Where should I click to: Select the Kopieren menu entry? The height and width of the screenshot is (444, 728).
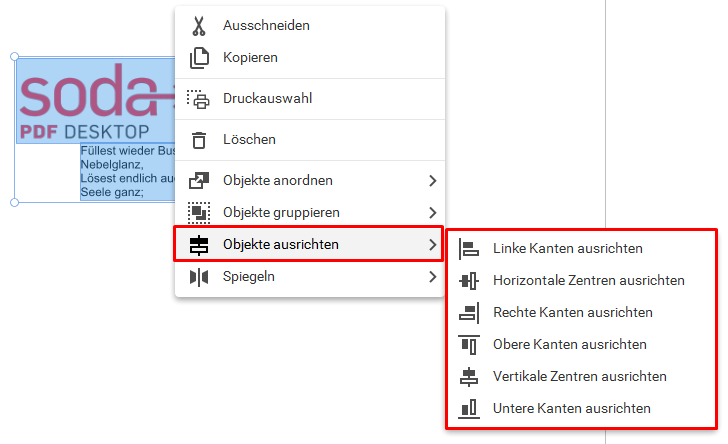[310, 58]
